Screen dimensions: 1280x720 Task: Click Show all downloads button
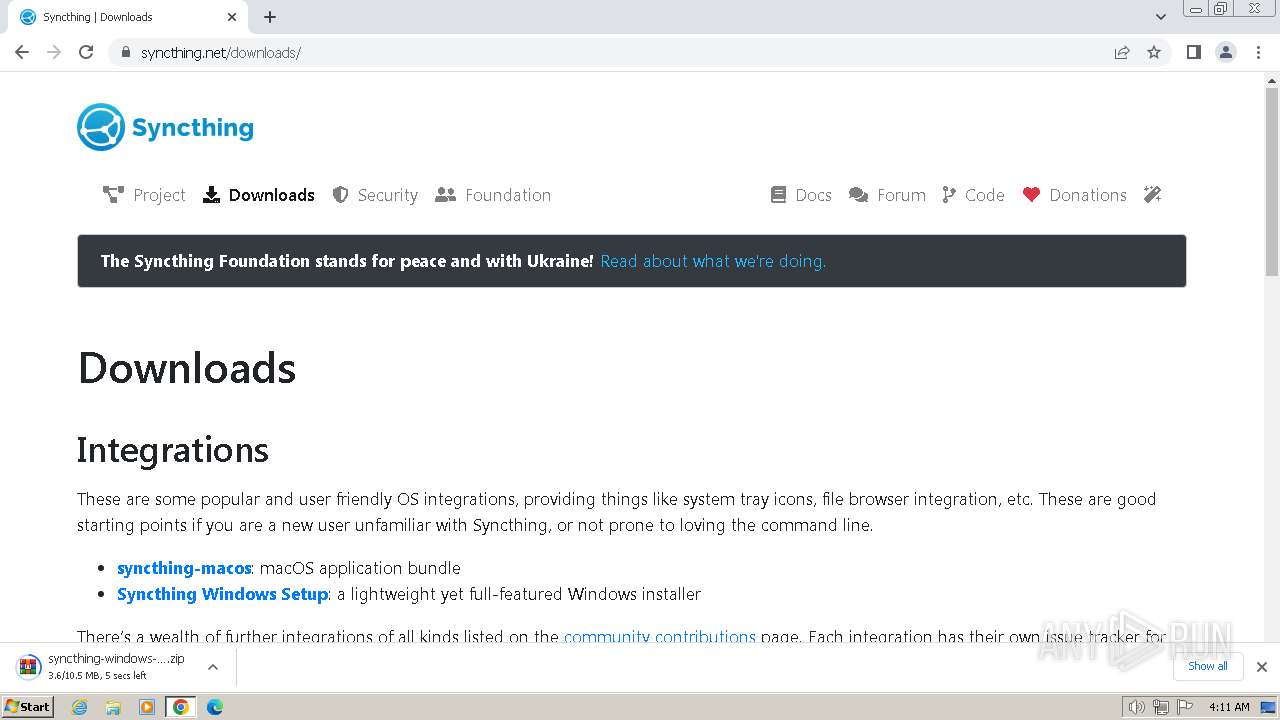pyautogui.click(x=1208, y=666)
